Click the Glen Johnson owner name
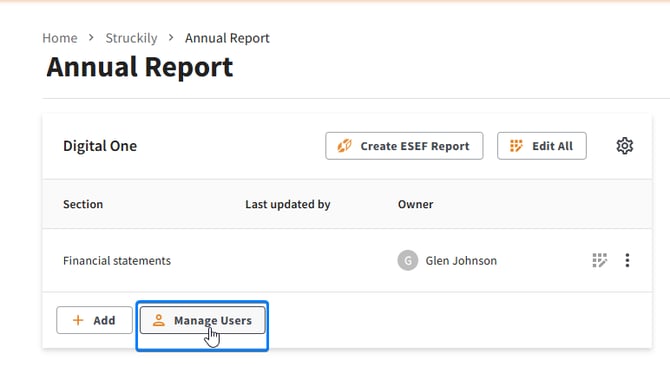 [x=461, y=260]
